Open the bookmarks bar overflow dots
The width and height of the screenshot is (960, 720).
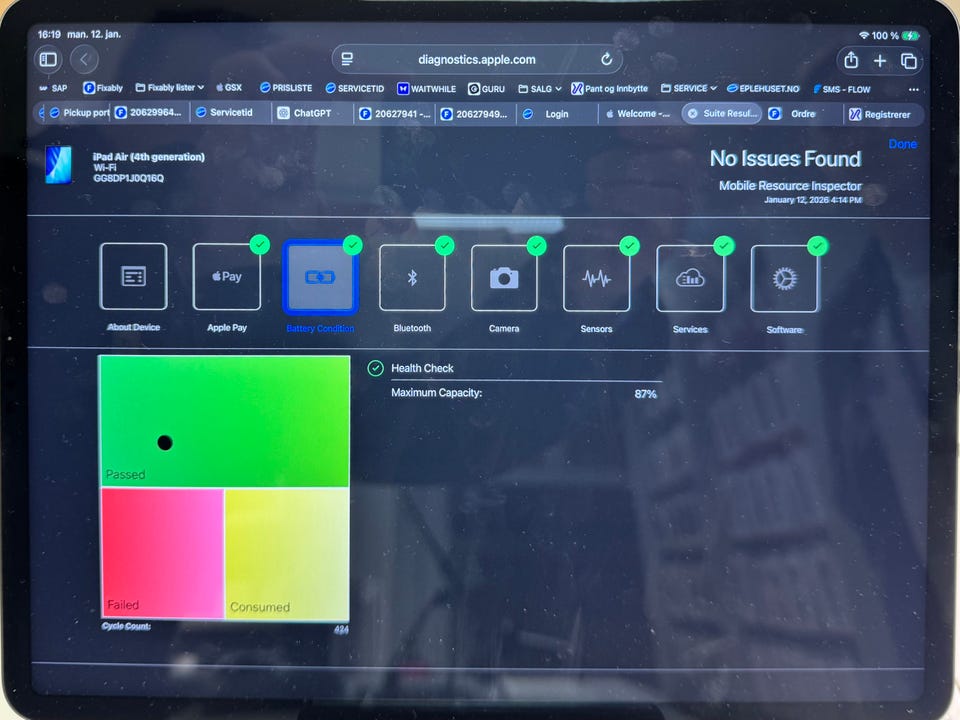913,89
